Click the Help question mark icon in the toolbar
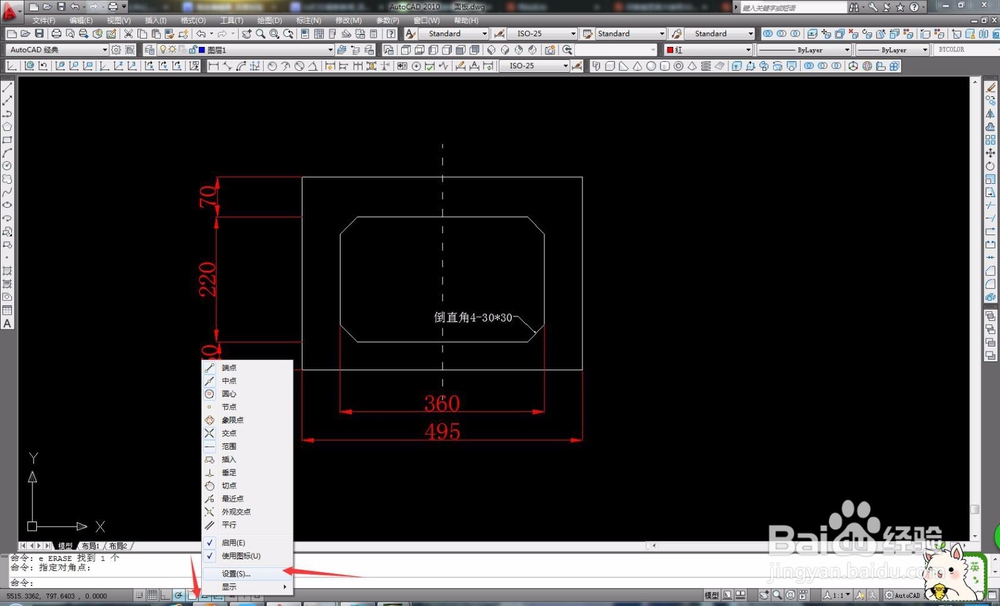 pos(391,34)
